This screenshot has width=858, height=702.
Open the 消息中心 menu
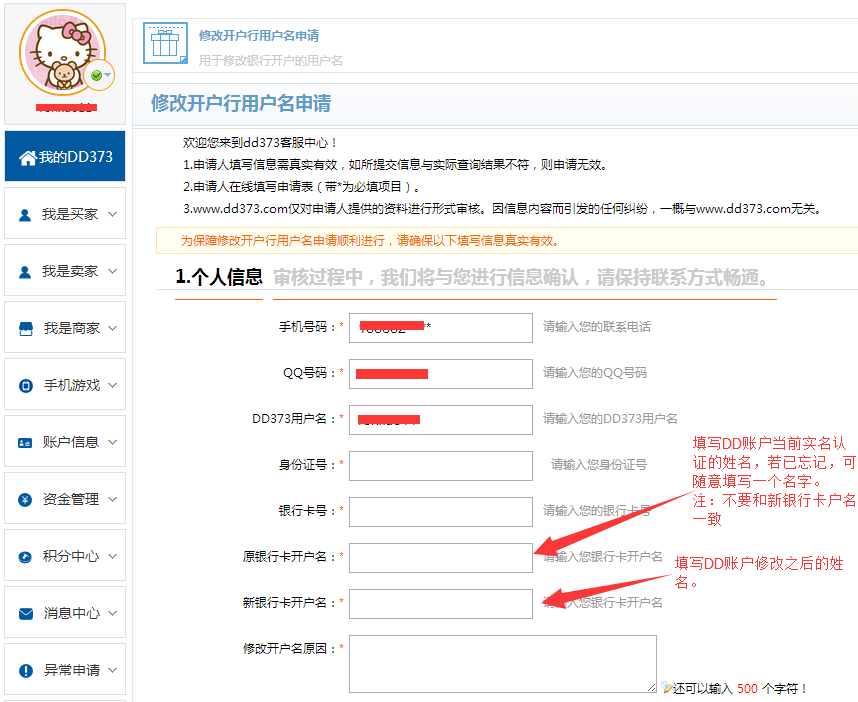(x=65, y=611)
